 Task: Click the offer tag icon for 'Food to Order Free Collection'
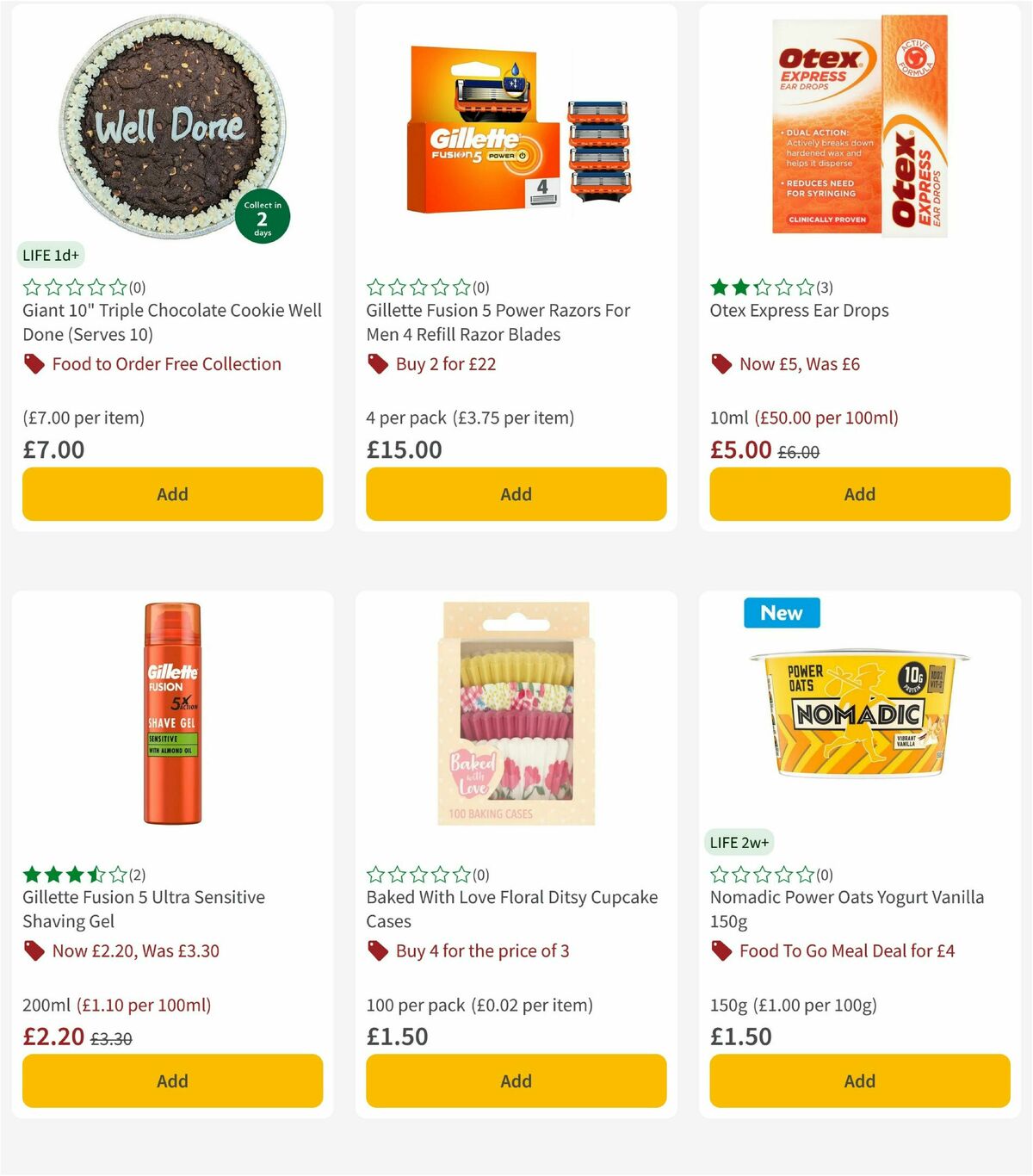tap(34, 364)
